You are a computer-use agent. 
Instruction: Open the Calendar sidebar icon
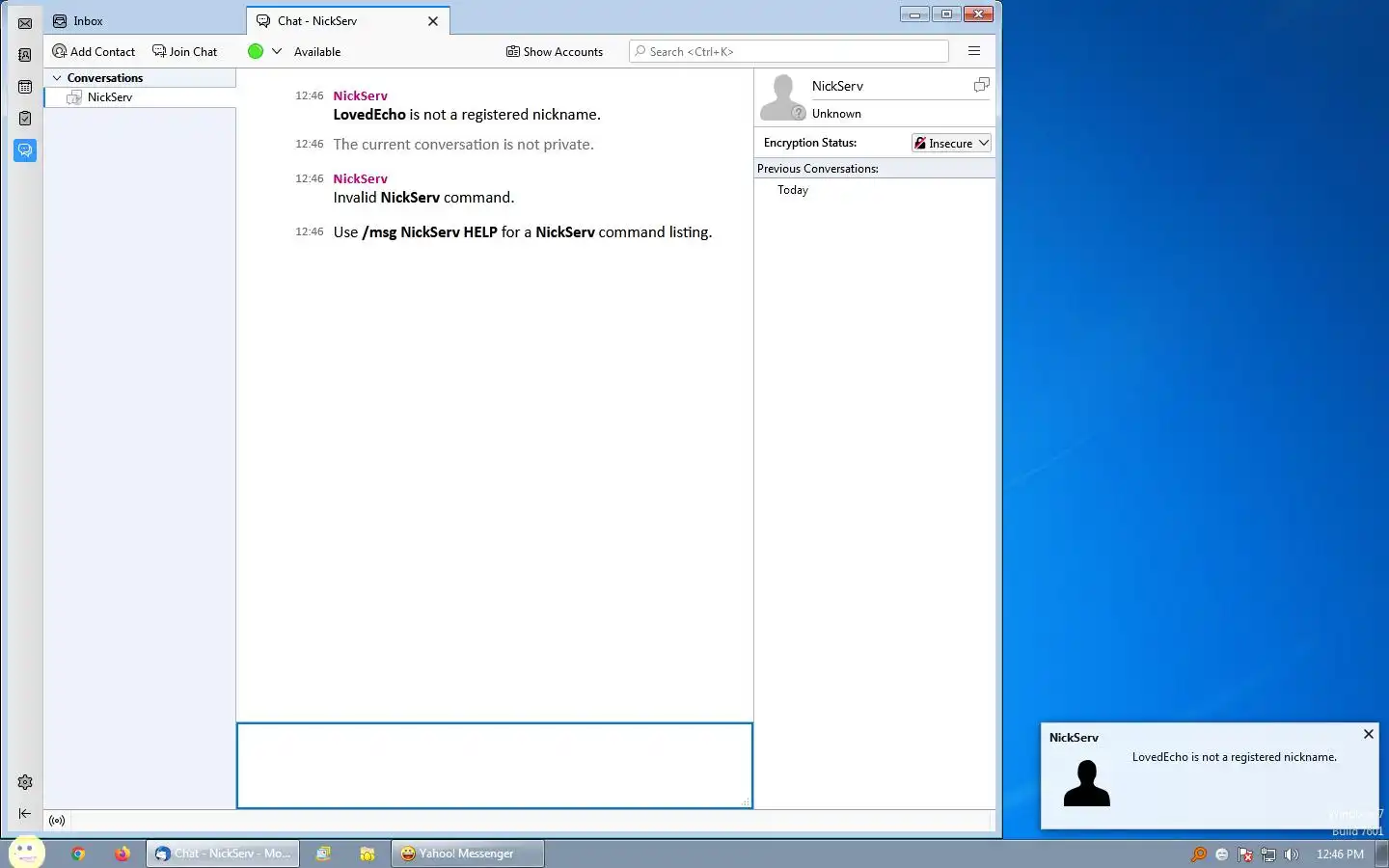[25, 87]
